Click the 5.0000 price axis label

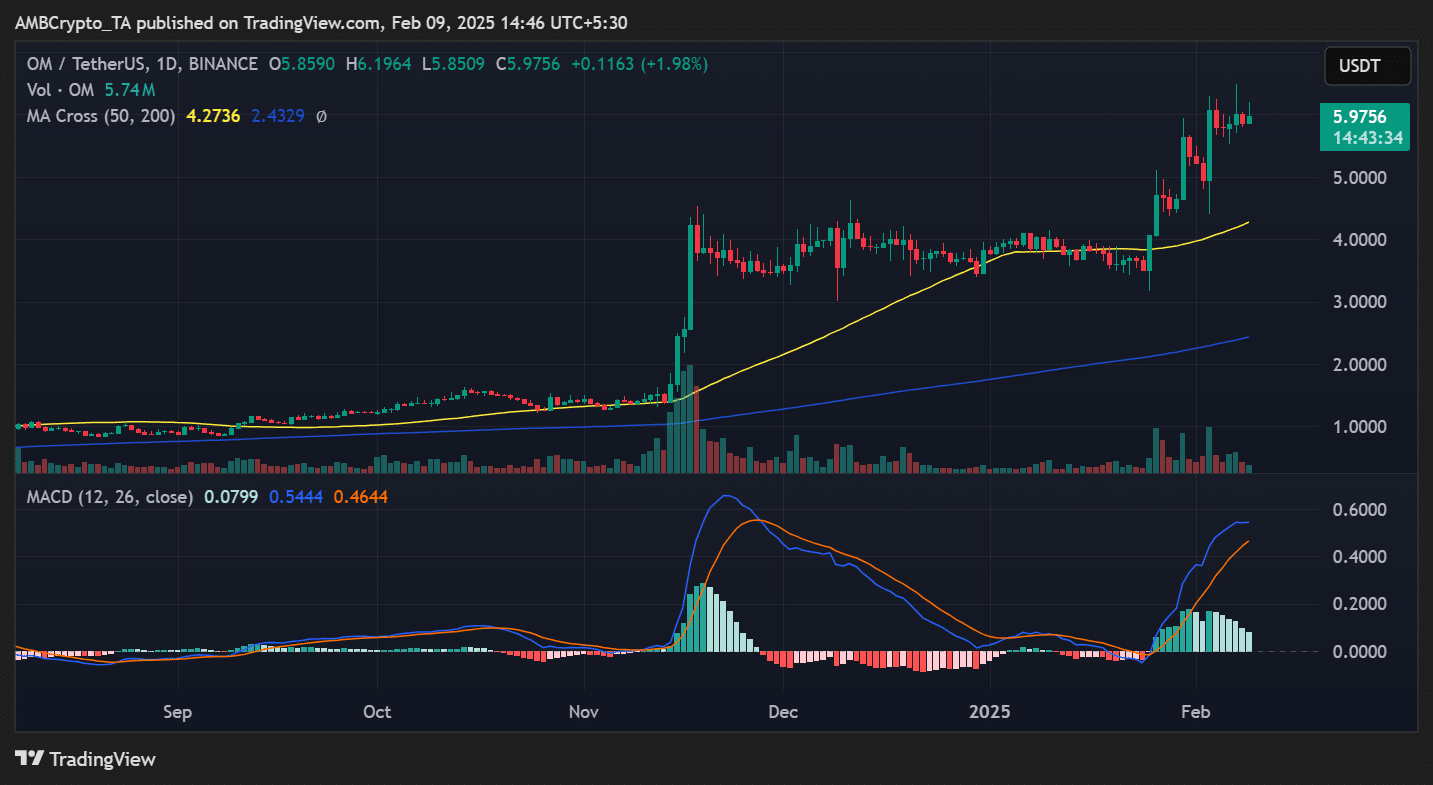pos(1364,178)
